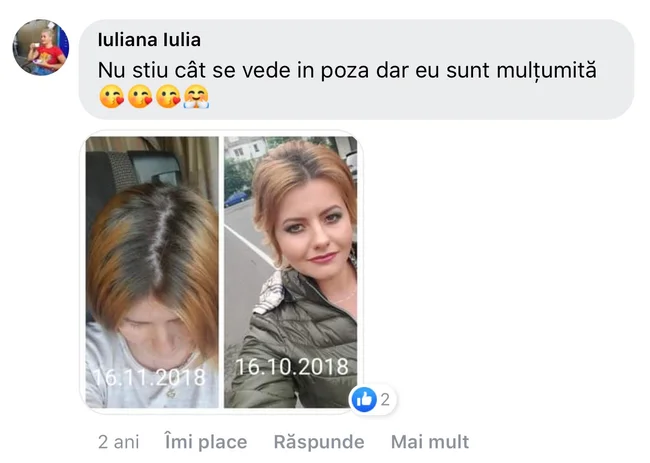Click the 16.10.2018 date overlay

[292, 367]
